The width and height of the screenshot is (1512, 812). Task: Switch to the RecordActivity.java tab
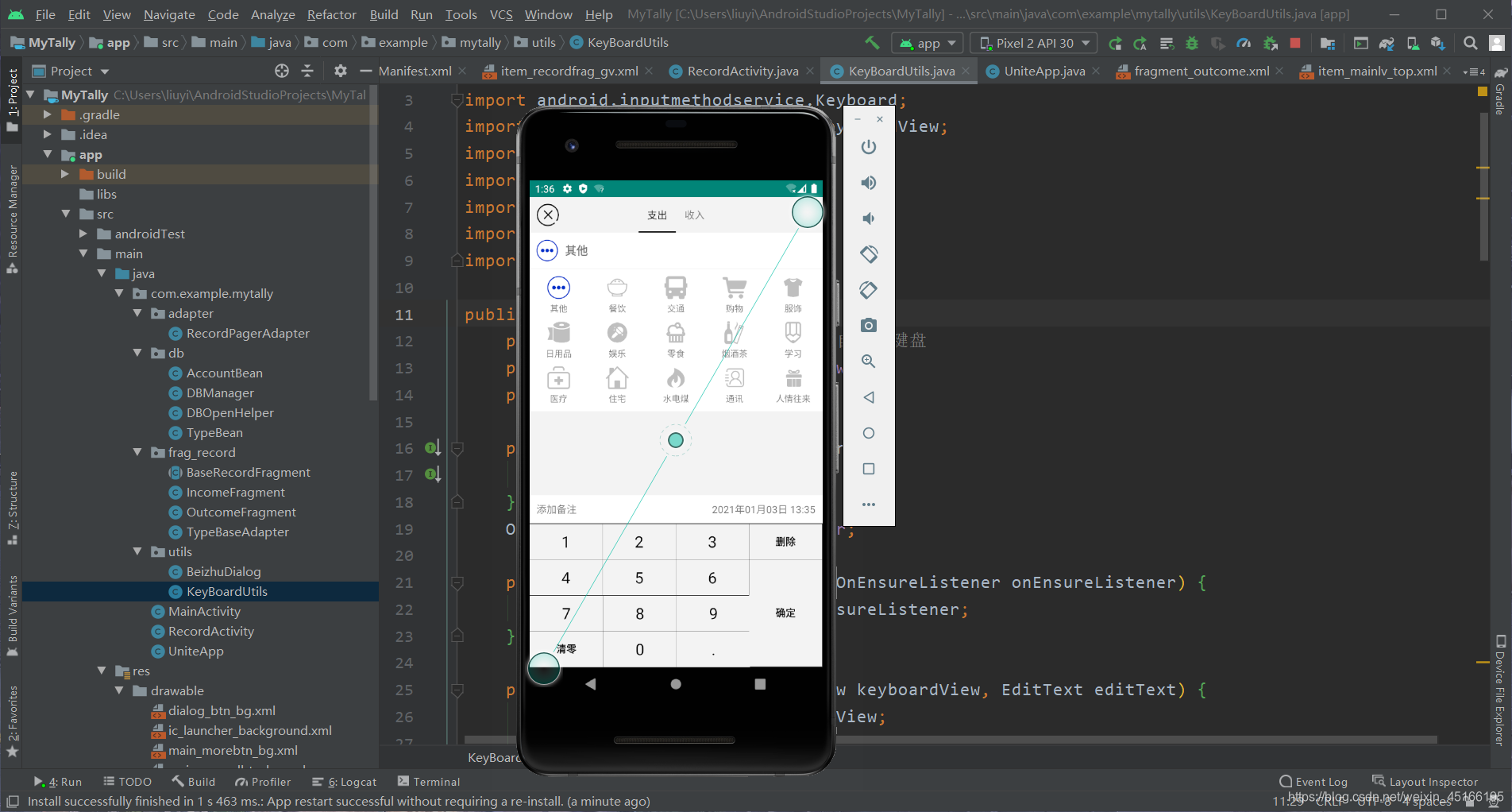(x=742, y=72)
